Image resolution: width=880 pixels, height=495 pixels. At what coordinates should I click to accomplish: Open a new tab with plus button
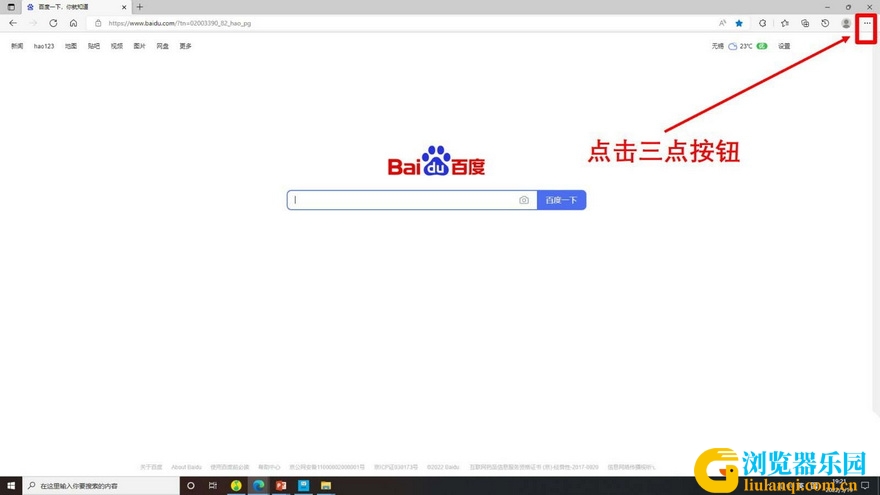pyautogui.click(x=140, y=7)
